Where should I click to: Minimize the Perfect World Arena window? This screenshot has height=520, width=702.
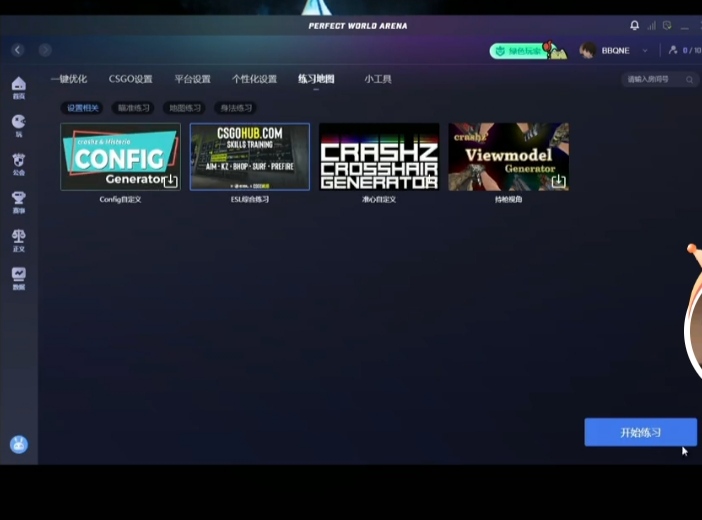pyautogui.click(x=685, y=26)
